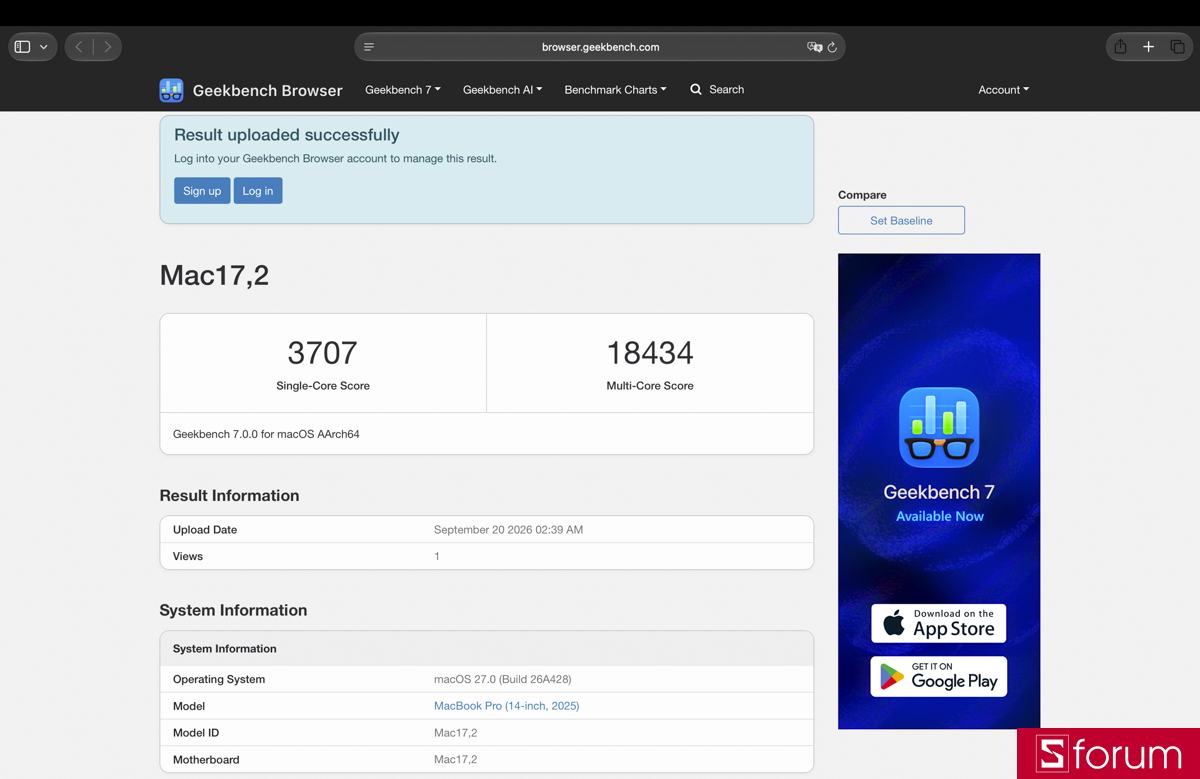Viewport: 1200px width, 779px height.
Task: Select the 3707 single-core score
Action: tap(322, 353)
